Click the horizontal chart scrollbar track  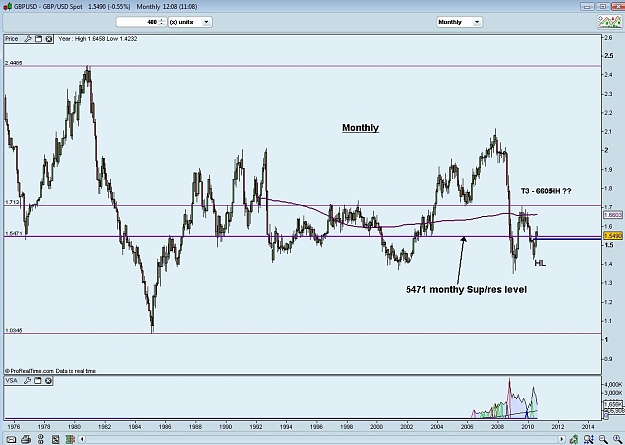322,439
